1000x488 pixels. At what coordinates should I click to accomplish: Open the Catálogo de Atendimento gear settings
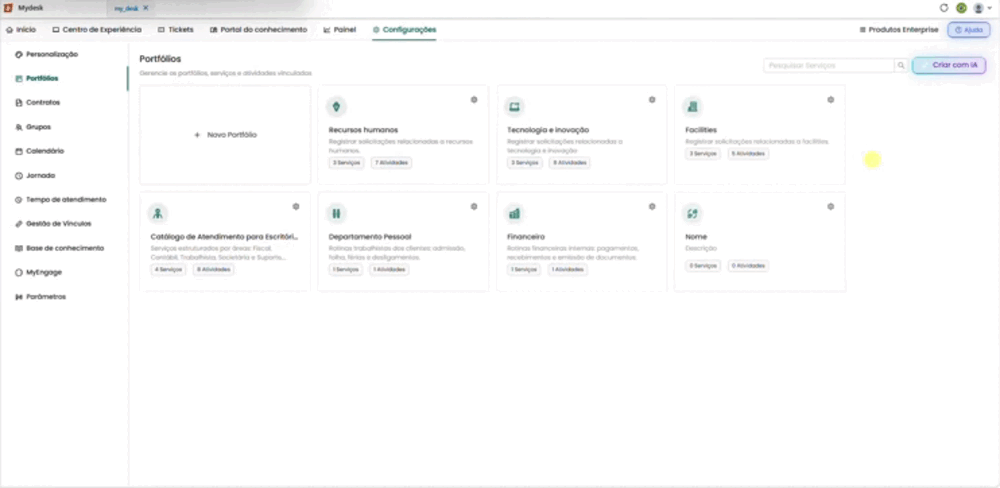(x=296, y=206)
